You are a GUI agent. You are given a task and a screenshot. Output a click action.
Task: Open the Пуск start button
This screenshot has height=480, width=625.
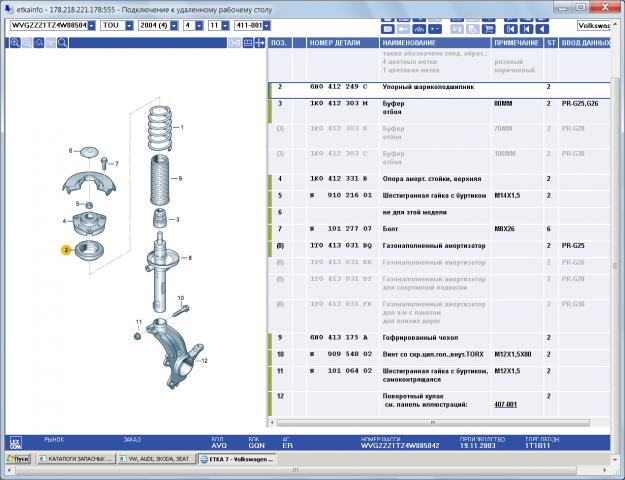(x=18, y=459)
